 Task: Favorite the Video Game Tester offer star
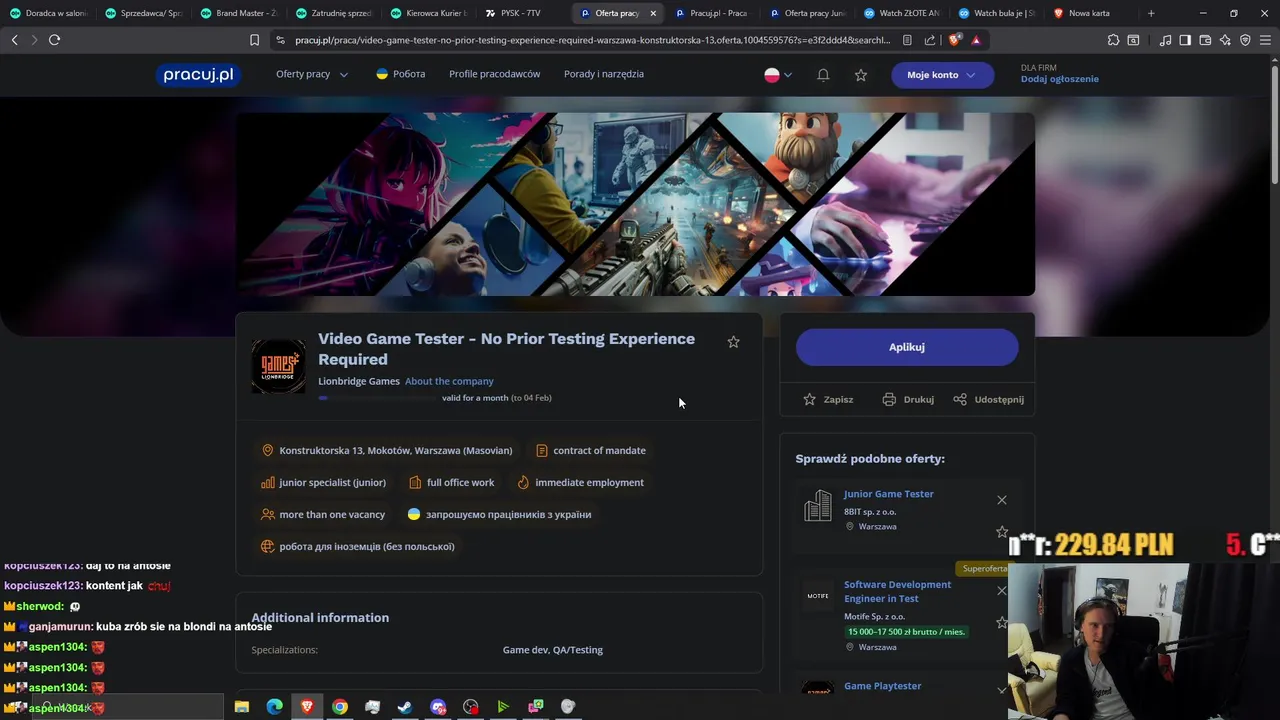point(733,342)
